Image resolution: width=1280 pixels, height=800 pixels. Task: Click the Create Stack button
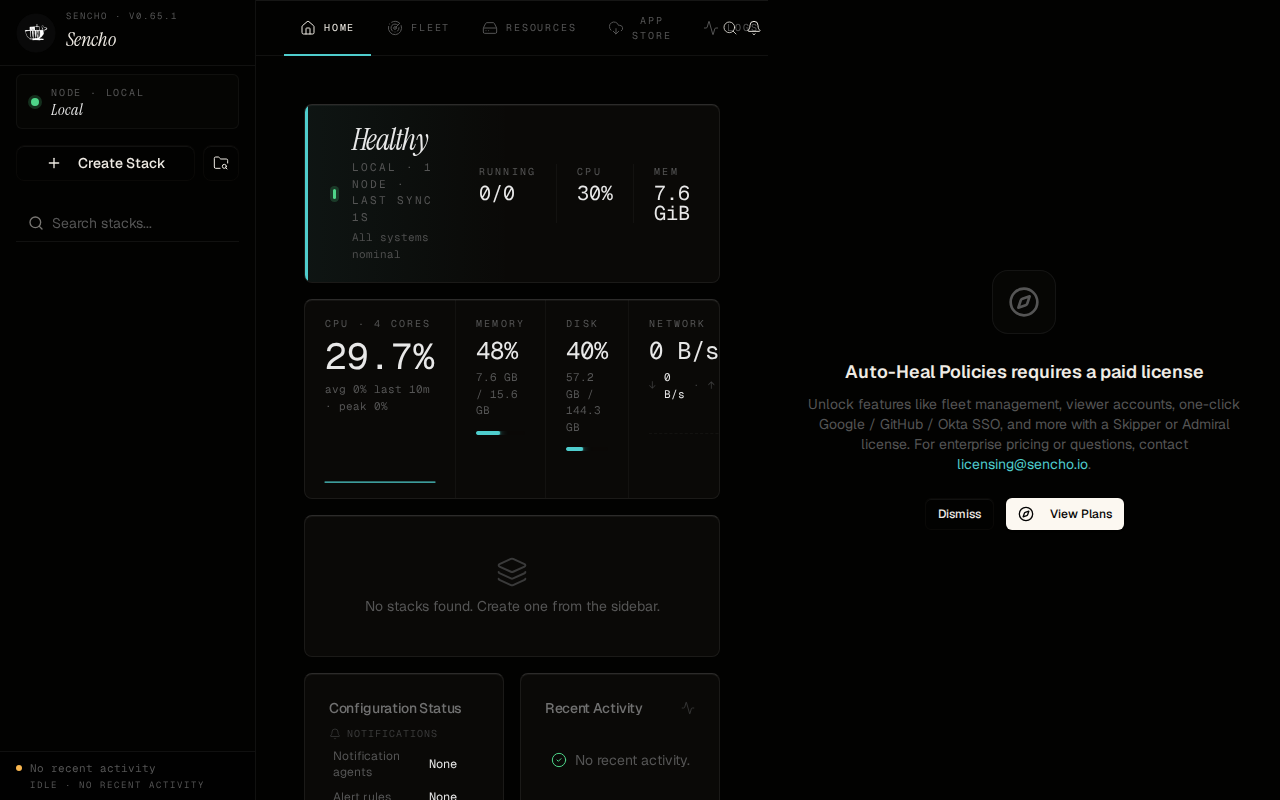[105, 163]
